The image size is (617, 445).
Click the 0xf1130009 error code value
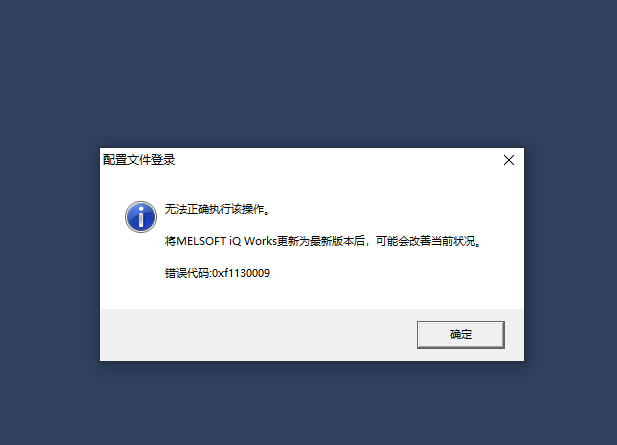click(x=241, y=273)
